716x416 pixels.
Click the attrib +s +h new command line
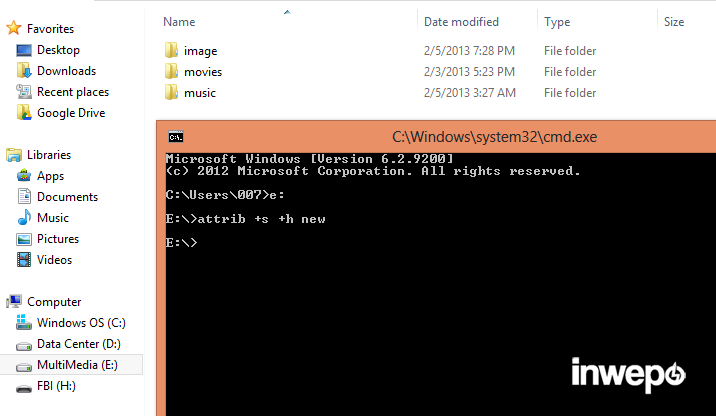[x=246, y=219]
